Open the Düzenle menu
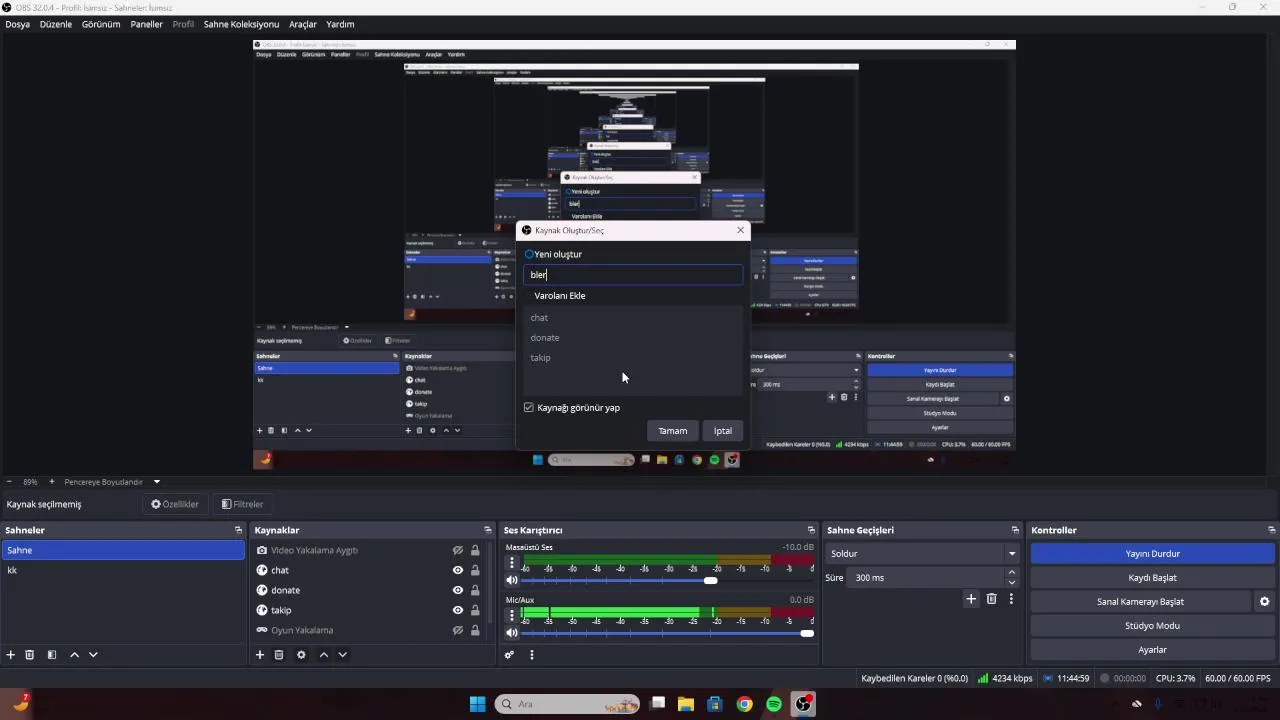Screen dimensions: 1280x720 (x=56, y=24)
